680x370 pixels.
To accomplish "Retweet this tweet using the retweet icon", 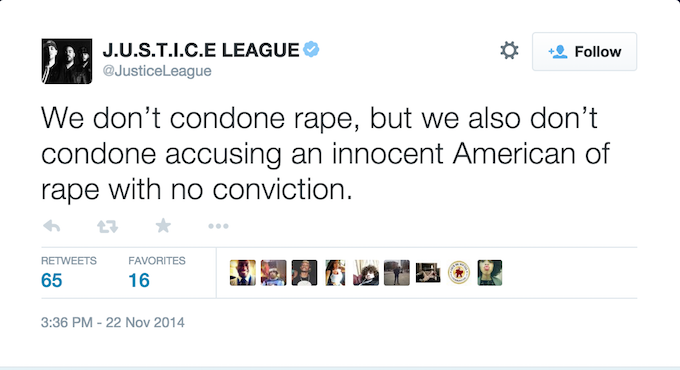I will tap(107, 226).
